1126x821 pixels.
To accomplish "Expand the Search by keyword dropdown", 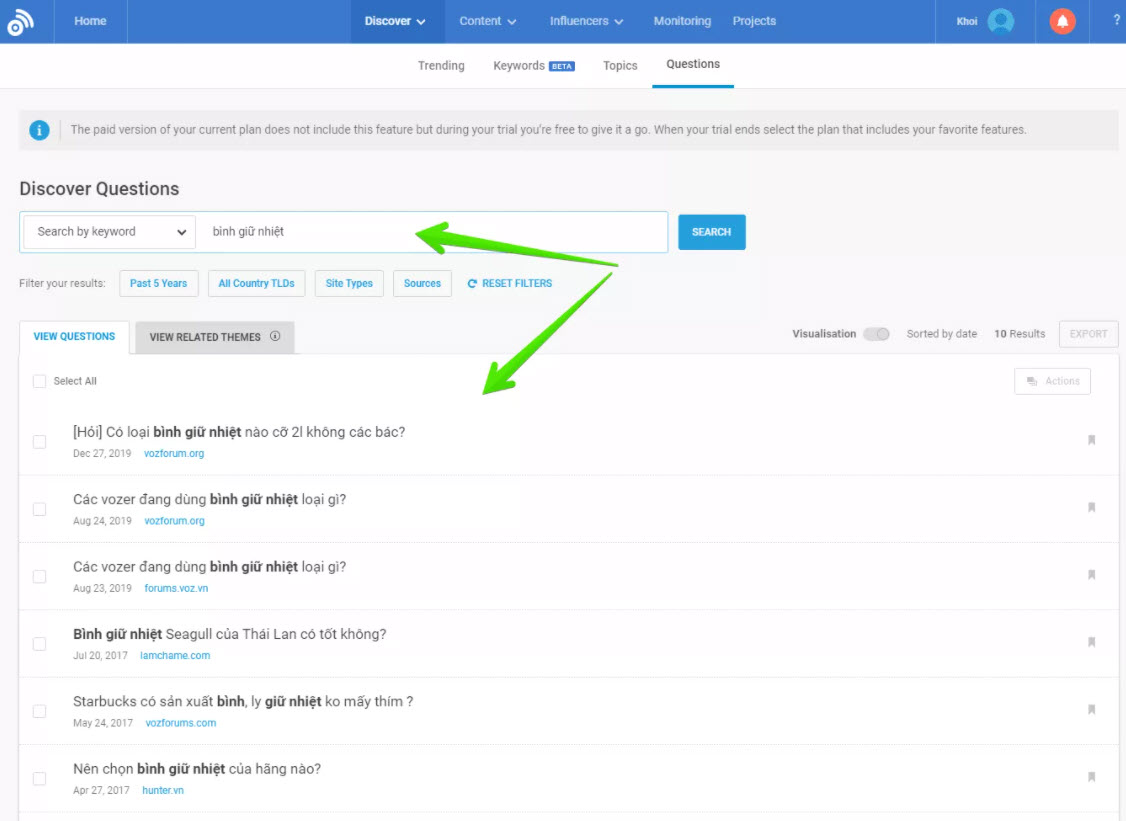I will pos(109,232).
